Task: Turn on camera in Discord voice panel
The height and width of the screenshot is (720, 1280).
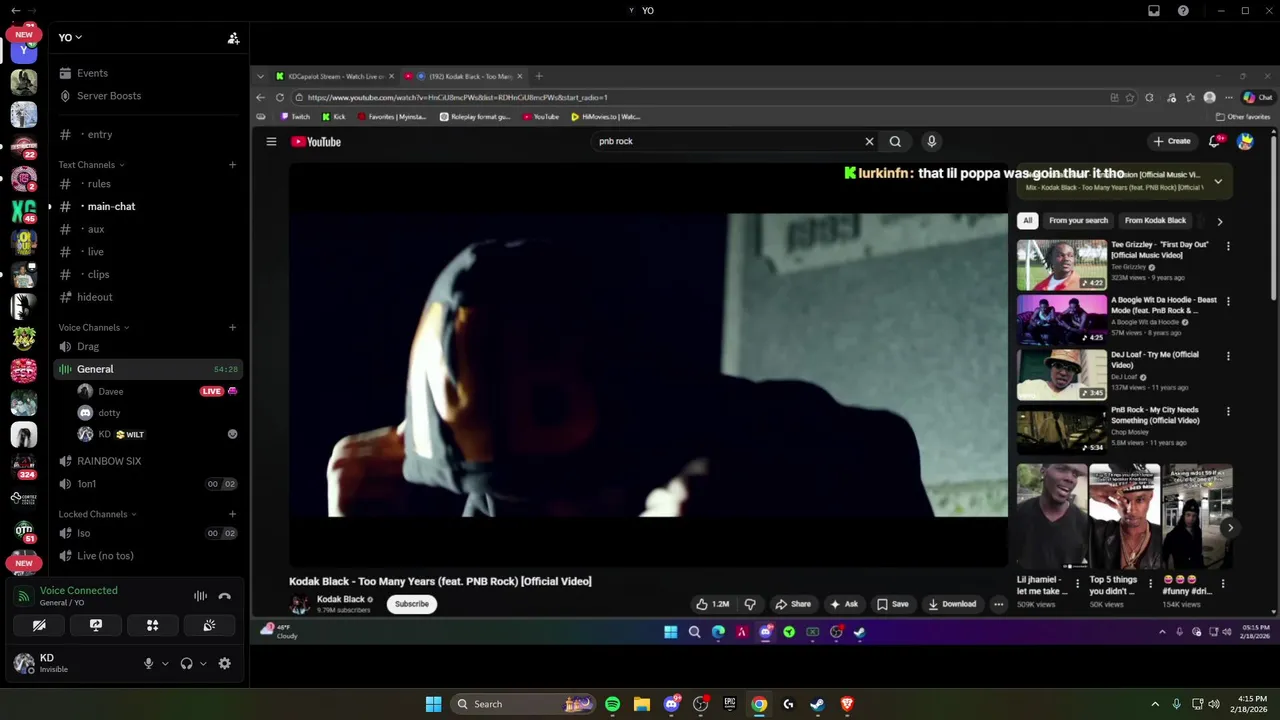Action: click(39, 625)
